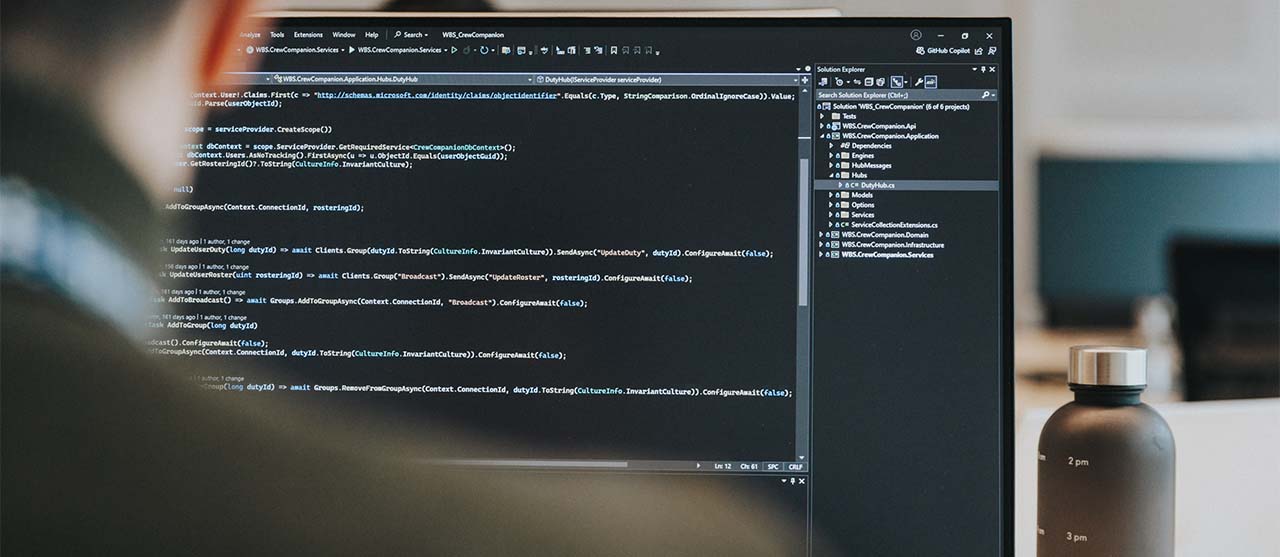Pin the Solution Explorer panel

coord(982,69)
